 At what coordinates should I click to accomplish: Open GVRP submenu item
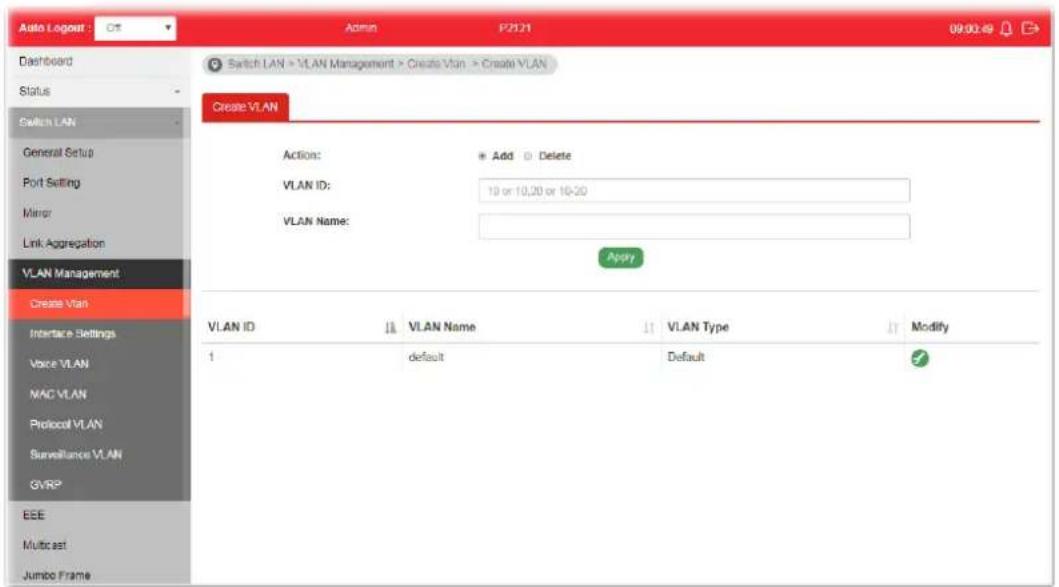99,485
